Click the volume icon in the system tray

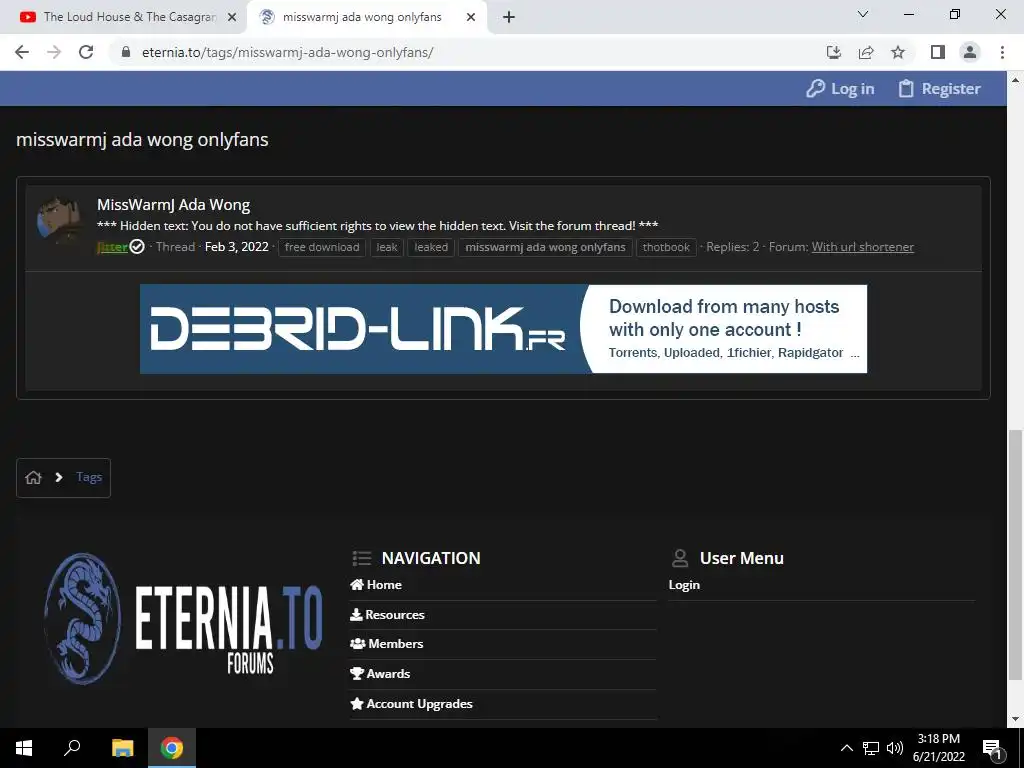895,748
